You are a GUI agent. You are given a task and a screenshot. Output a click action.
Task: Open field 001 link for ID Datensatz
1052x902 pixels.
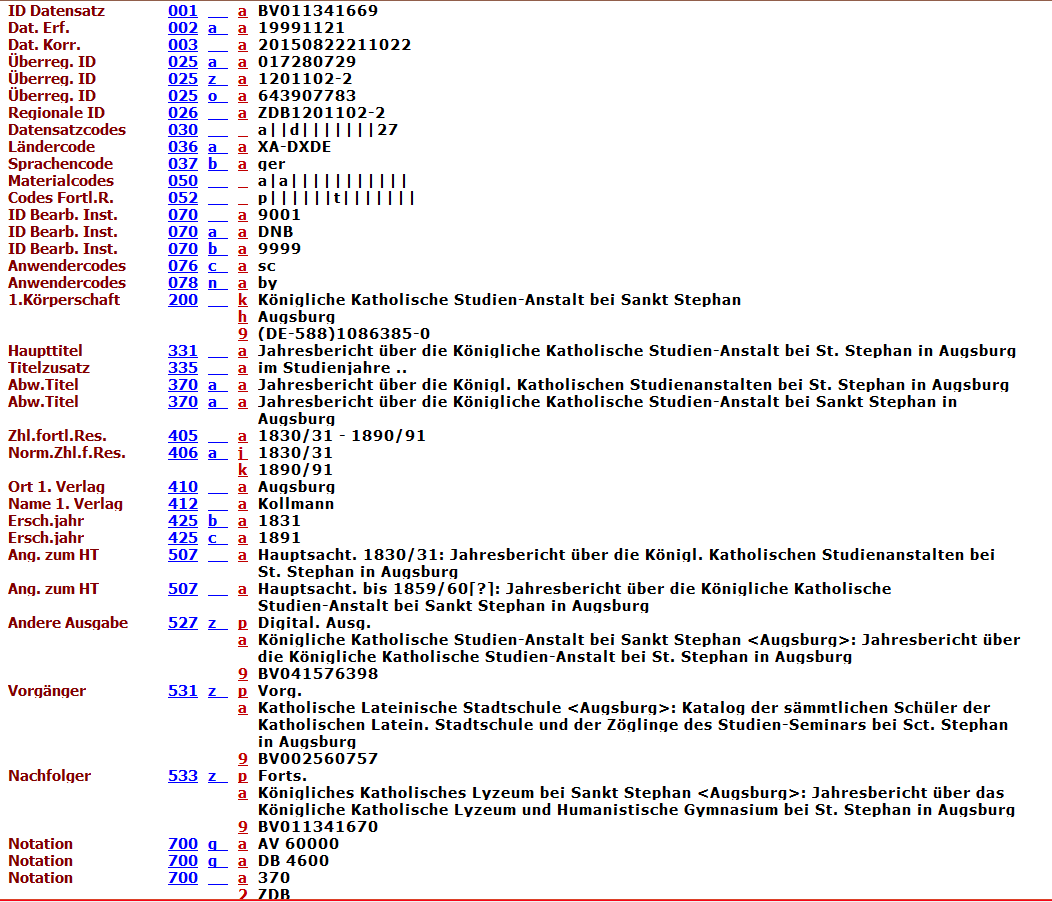183,11
